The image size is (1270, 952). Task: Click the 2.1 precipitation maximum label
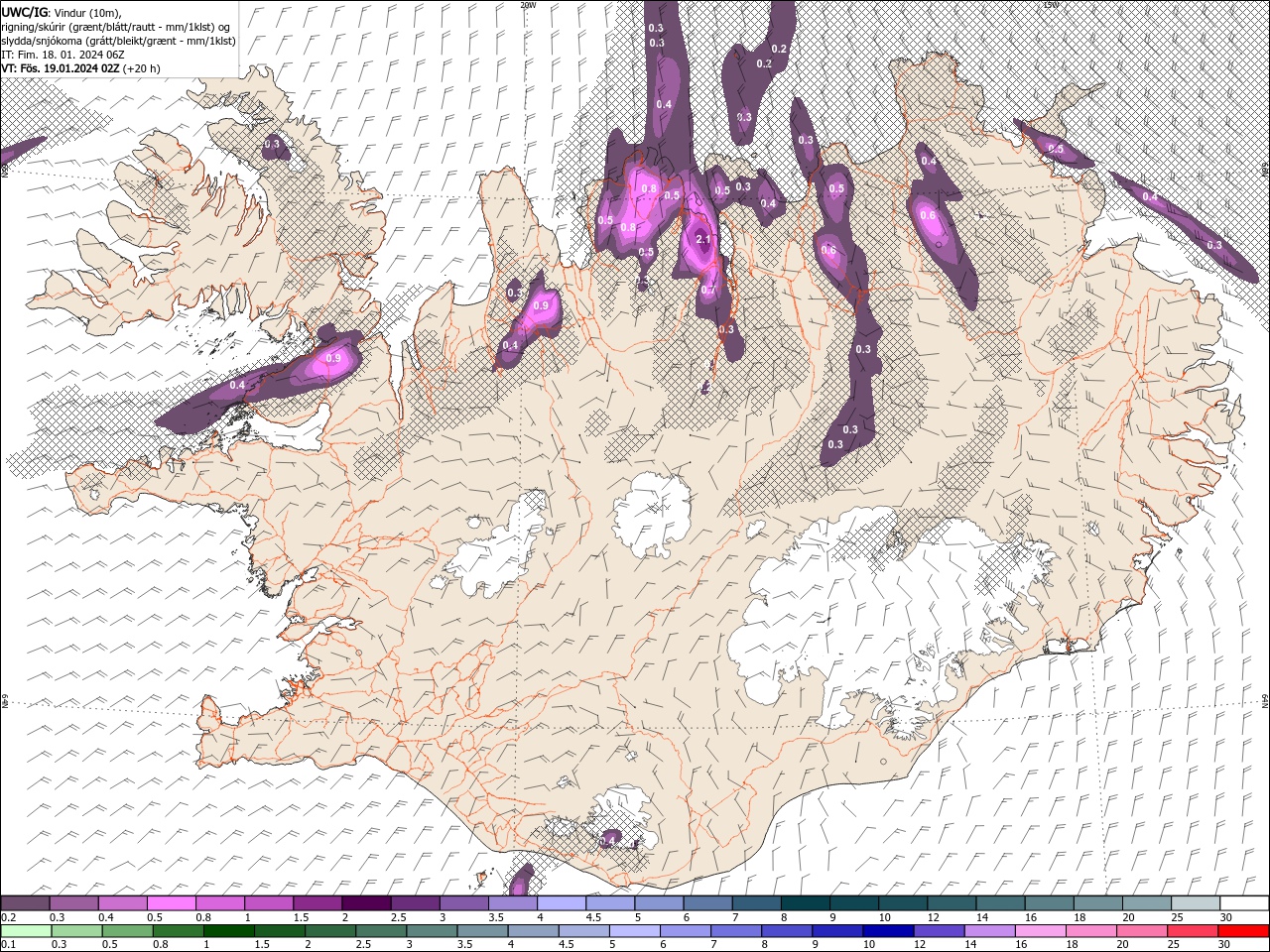[703, 240]
